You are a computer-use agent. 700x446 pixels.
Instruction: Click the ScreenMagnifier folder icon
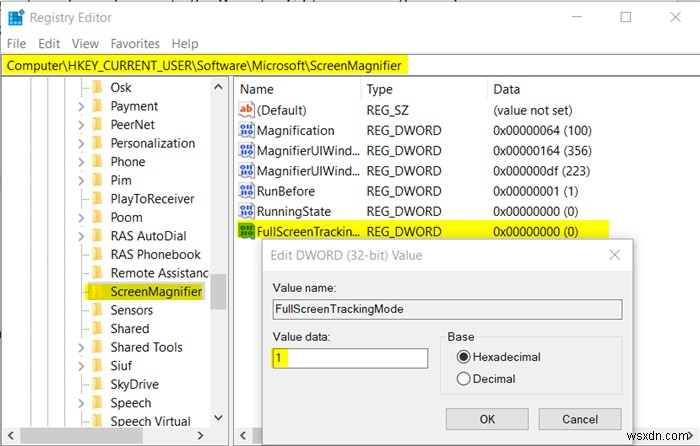click(97, 291)
